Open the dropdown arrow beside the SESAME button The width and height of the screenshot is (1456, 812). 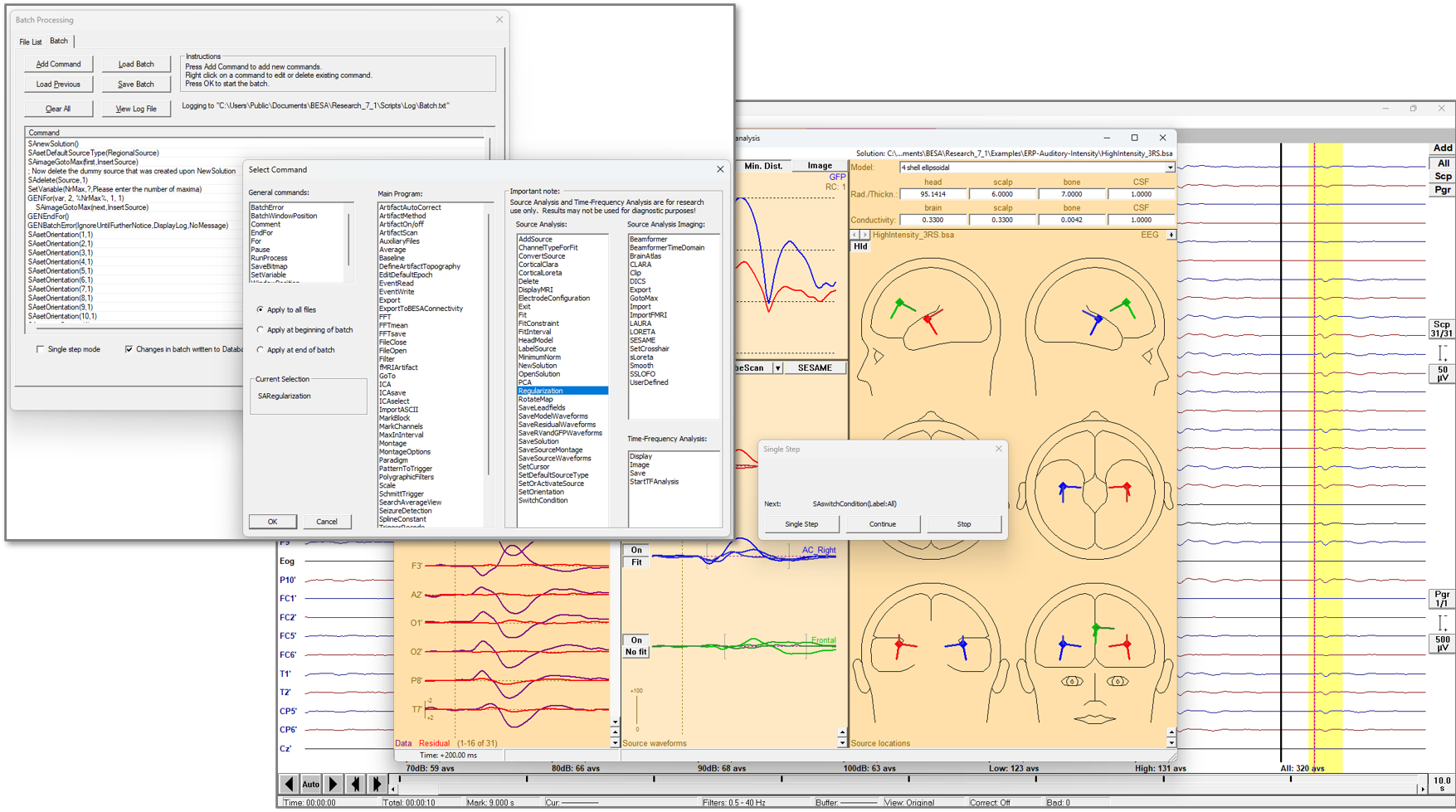777,368
